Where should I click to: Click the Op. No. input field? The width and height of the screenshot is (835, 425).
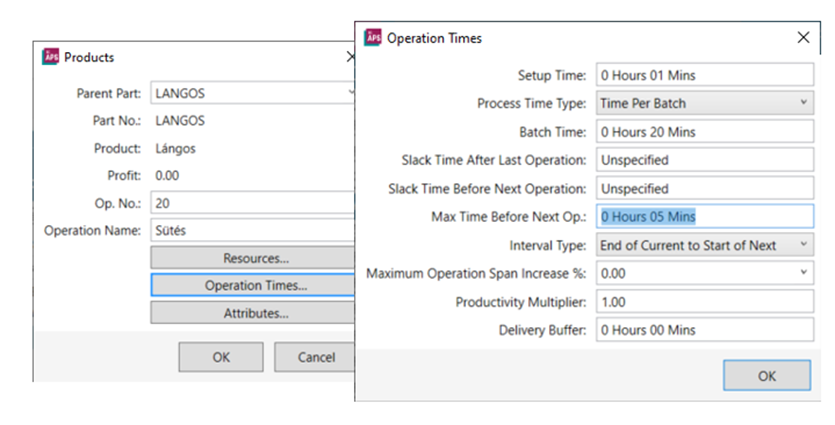(x=252, y=203)
